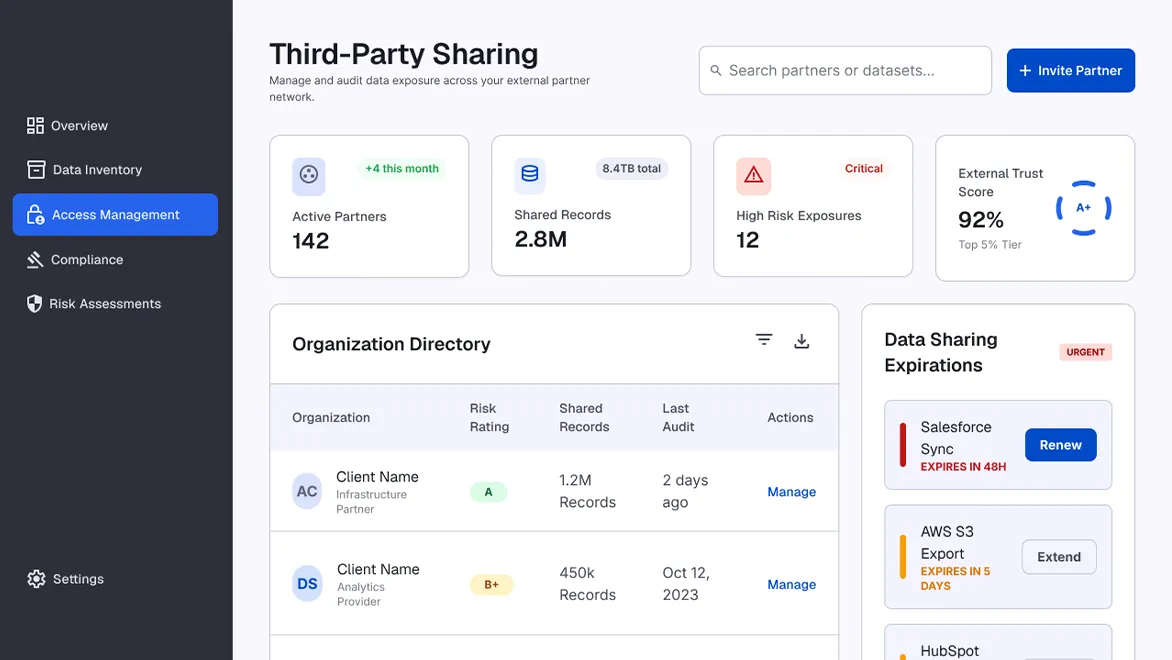Click the A+ trust score ring
The width and height of the screenshot is (1172, 660).
pos(1083,208)
